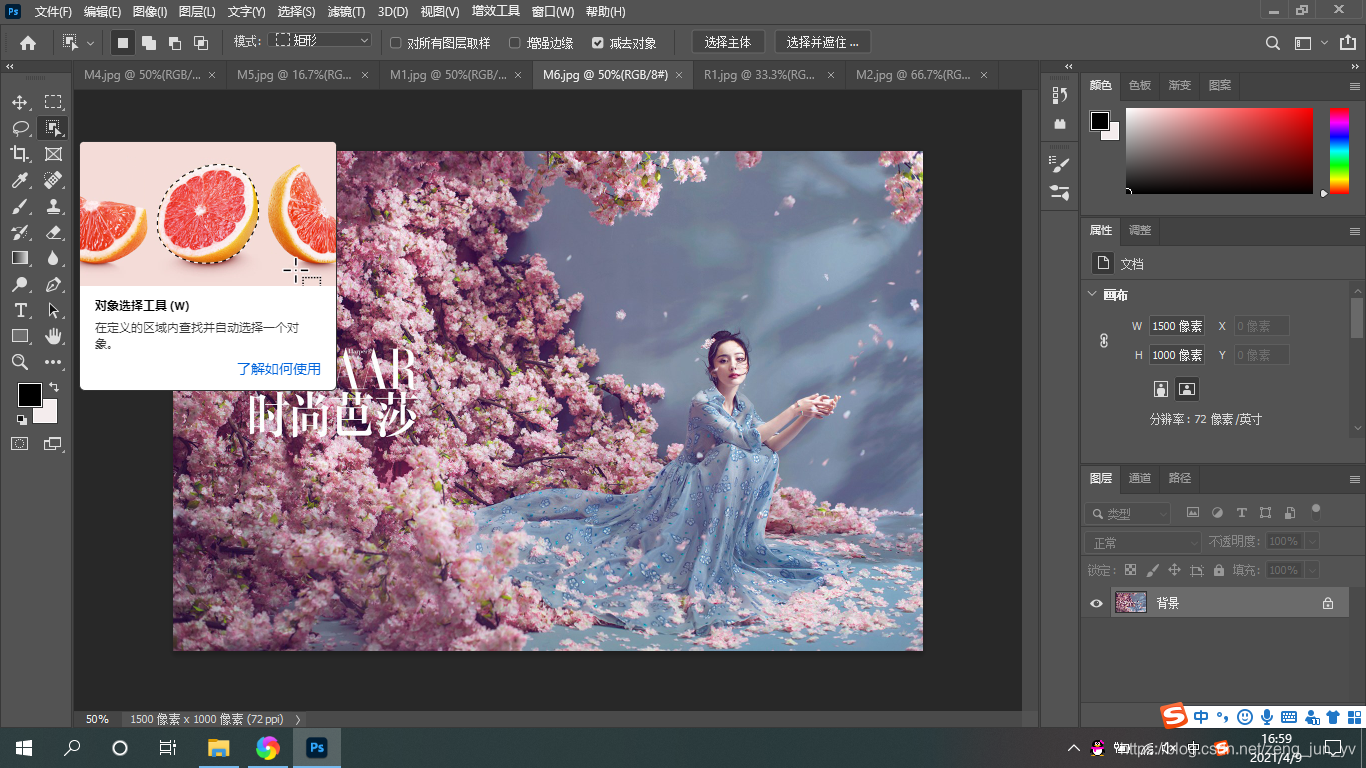The width and height of the screenshot is (1366, 768).
Task: Click the 背景 layer thumbnail
Action: 1130,602
